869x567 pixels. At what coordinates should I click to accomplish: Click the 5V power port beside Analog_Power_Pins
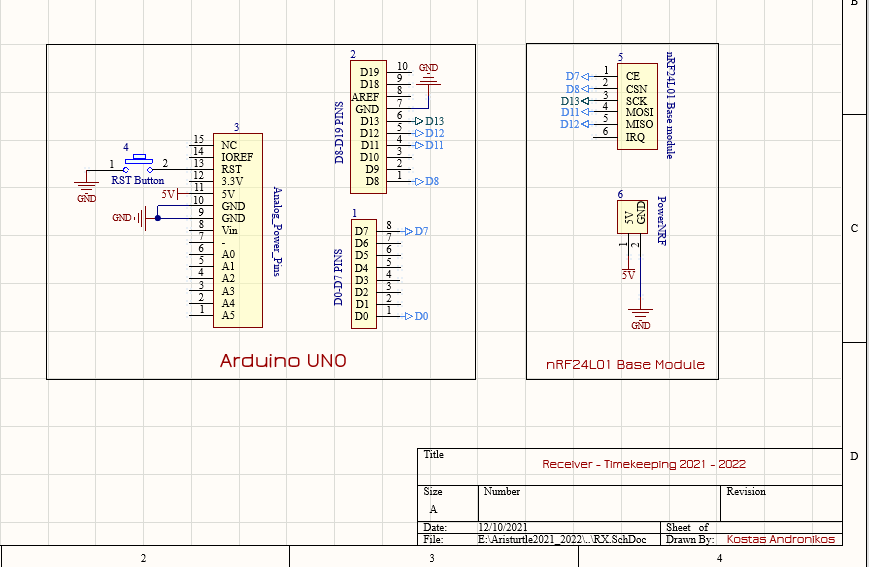coord(170,194)
